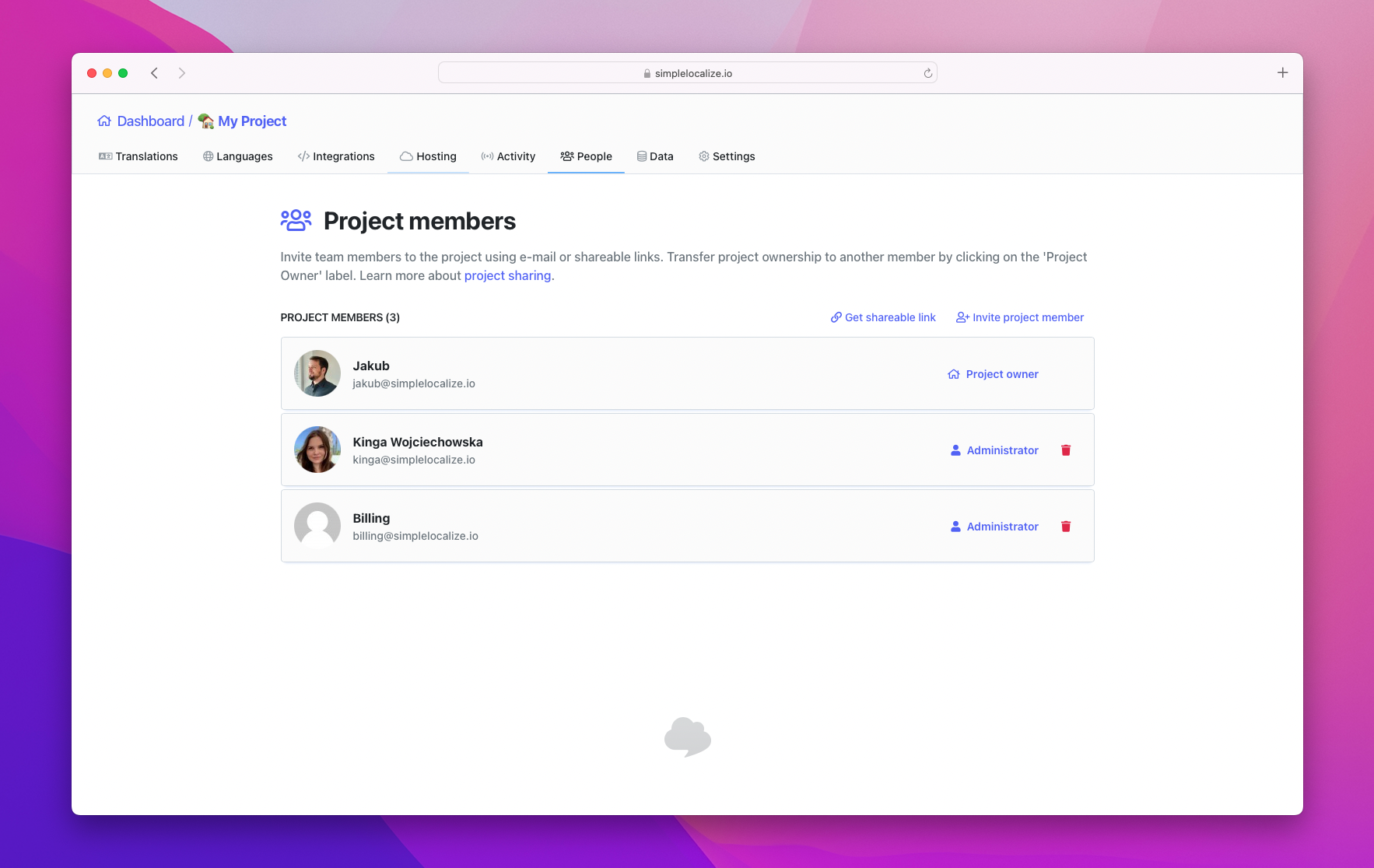Screen dimensions: 1374x868
Task: Open the Dashboard breadcrumb link
Action: point(150,121)
